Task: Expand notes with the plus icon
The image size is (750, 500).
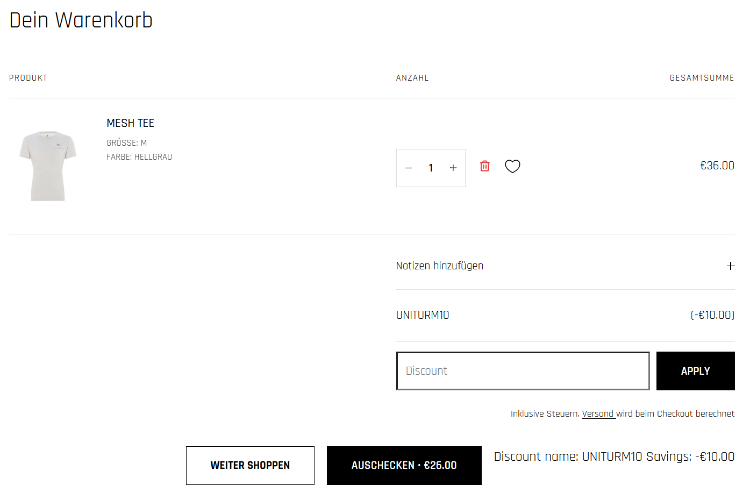Action: (730, 266)
